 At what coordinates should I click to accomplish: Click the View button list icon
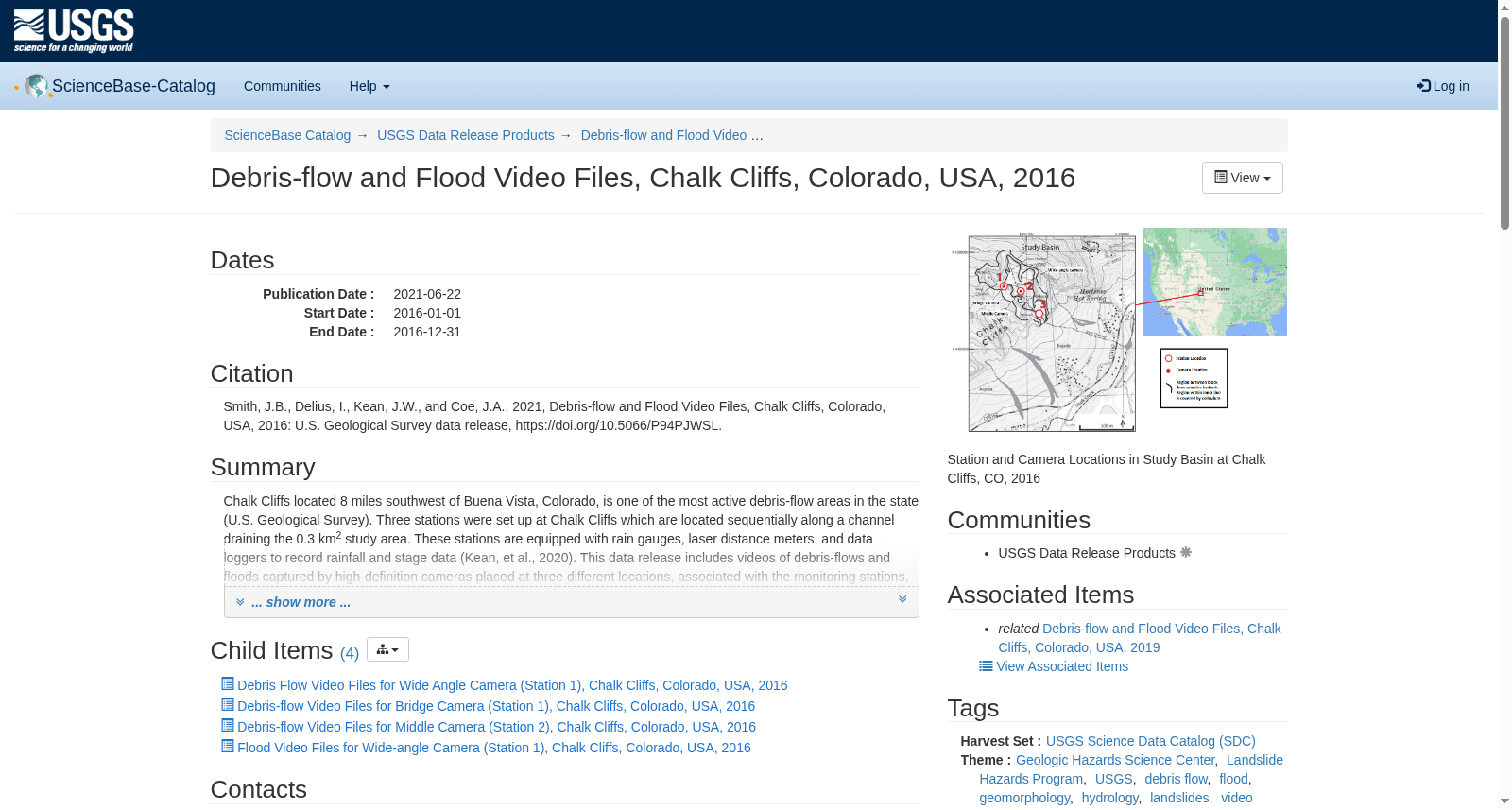(x=1220, y=178)
